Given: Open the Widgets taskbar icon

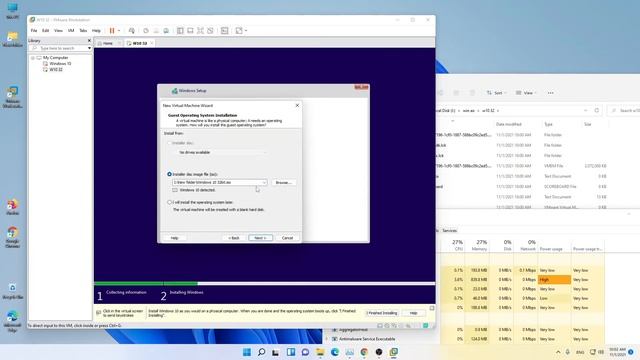Looking at the screenshot, I should pyautogui.click(x=291, y=352).
